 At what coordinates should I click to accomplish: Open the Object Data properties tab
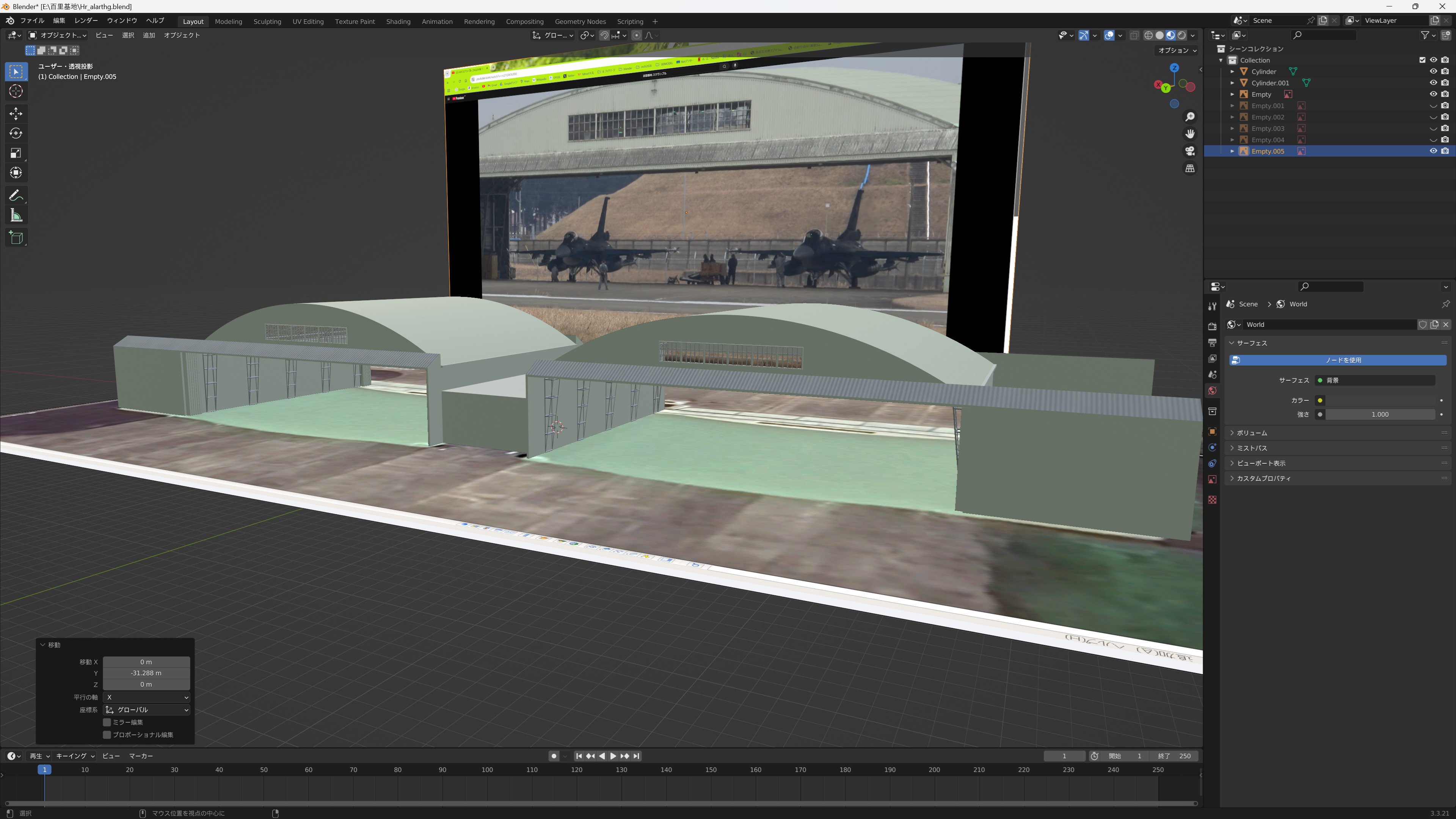coord(1212,479)
